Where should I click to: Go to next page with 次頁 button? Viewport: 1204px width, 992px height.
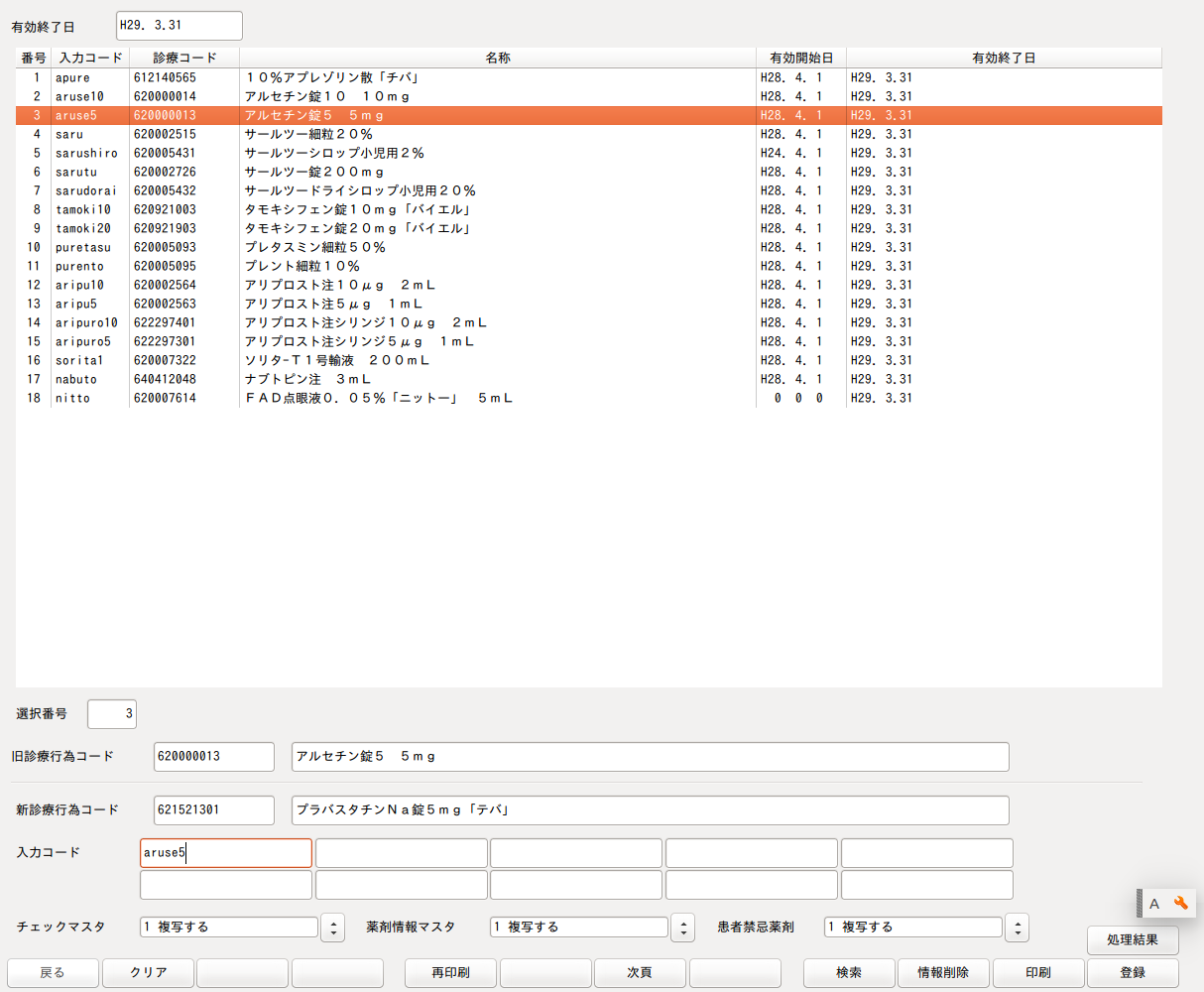click(x=640, y=973)
